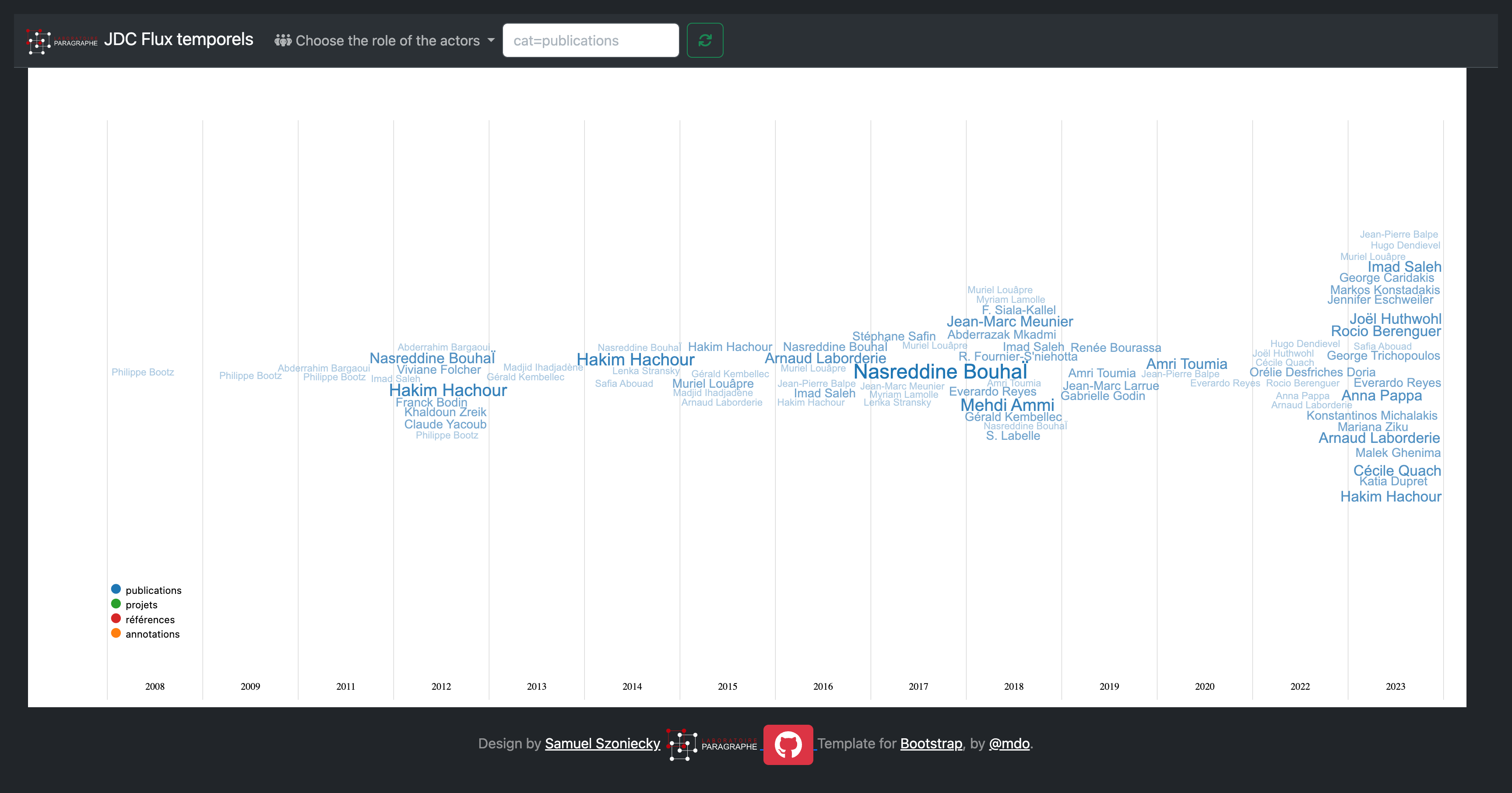This screenshot has height=793, width=1512.
Task: Toggle the green projets legend dot
Action: (x=116, y=604)
